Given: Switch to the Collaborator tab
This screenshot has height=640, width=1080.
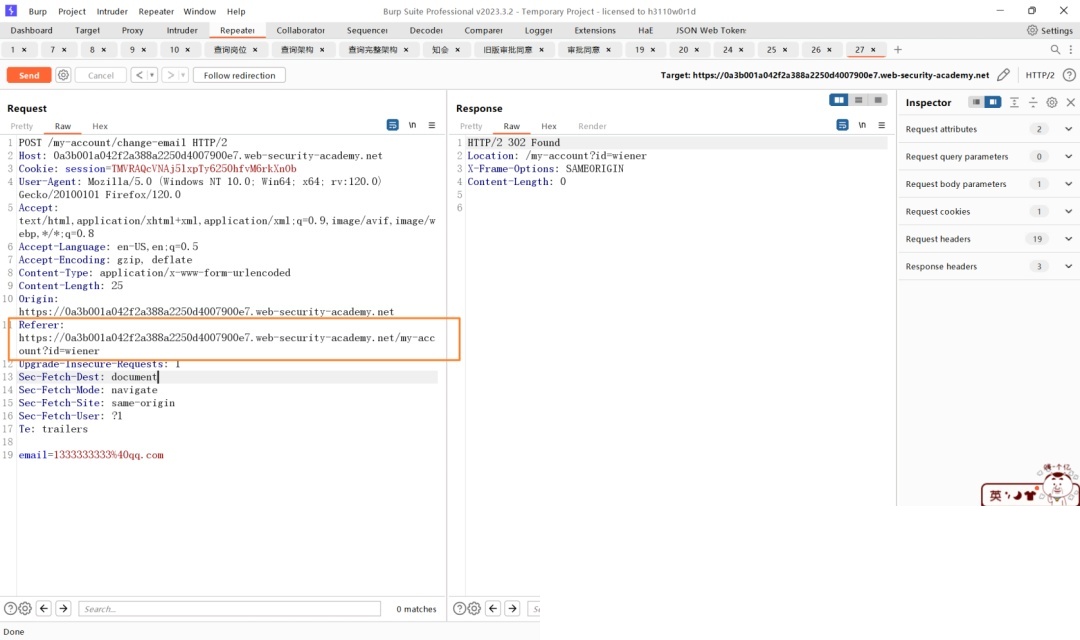Looking at the screenshot, I should click(x=300, y=30).
